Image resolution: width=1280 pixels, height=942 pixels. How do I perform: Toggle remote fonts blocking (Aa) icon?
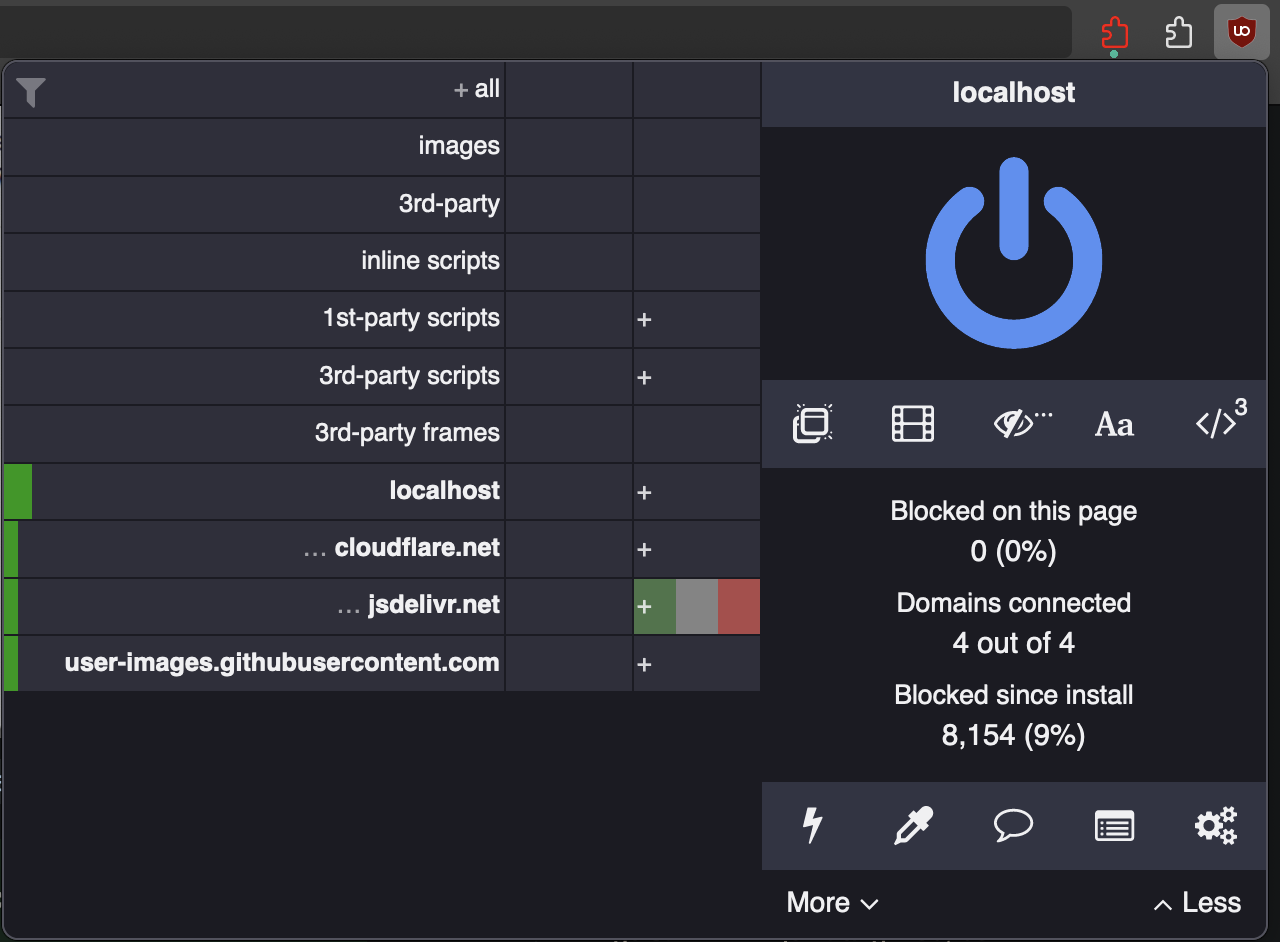(1114, 425)
